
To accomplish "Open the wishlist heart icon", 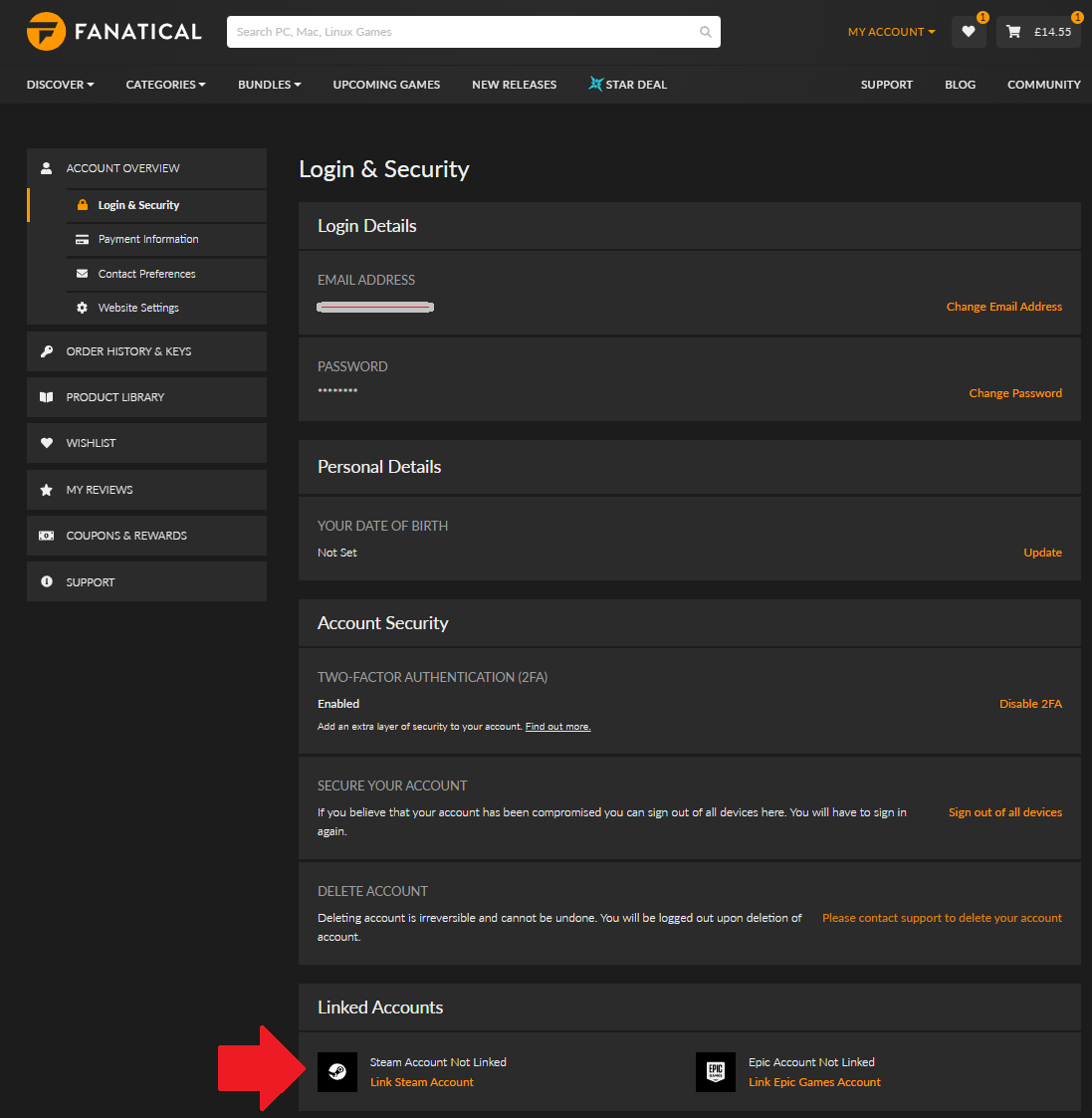I will point(968,32).
